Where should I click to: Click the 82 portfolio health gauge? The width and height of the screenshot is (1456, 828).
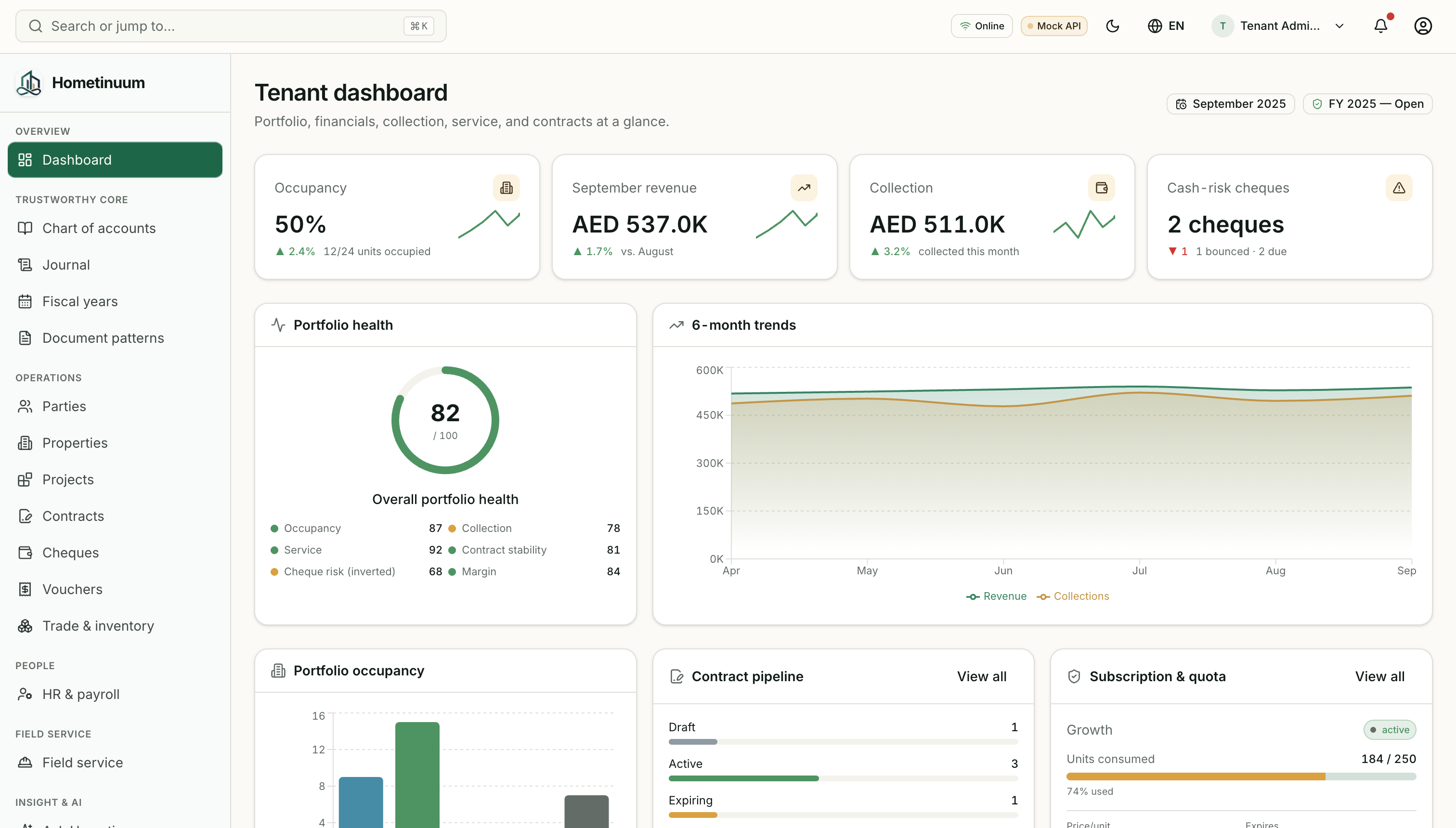tap(445, 420)
